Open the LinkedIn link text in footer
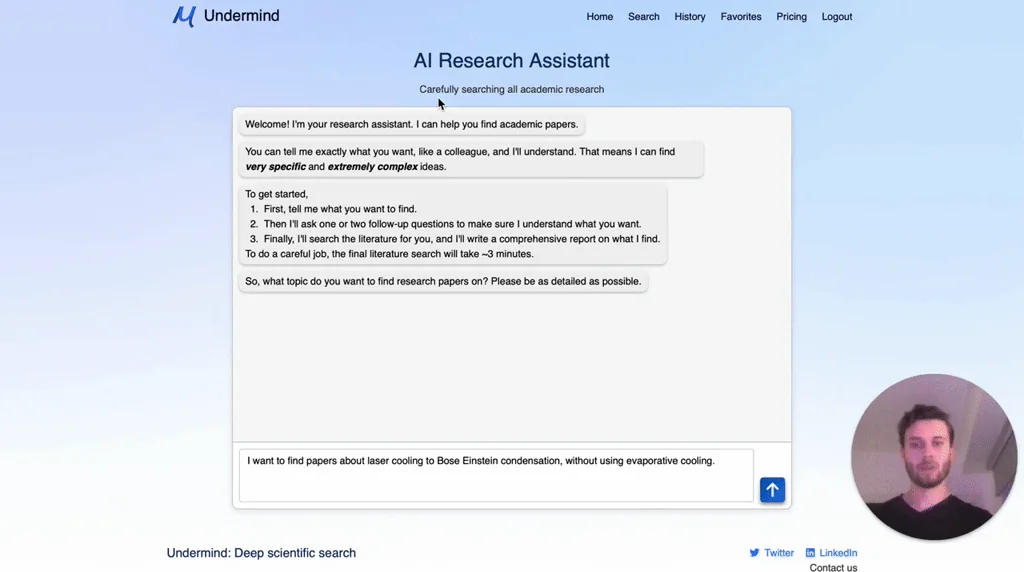1024x572 pixels. pos(838,553)
